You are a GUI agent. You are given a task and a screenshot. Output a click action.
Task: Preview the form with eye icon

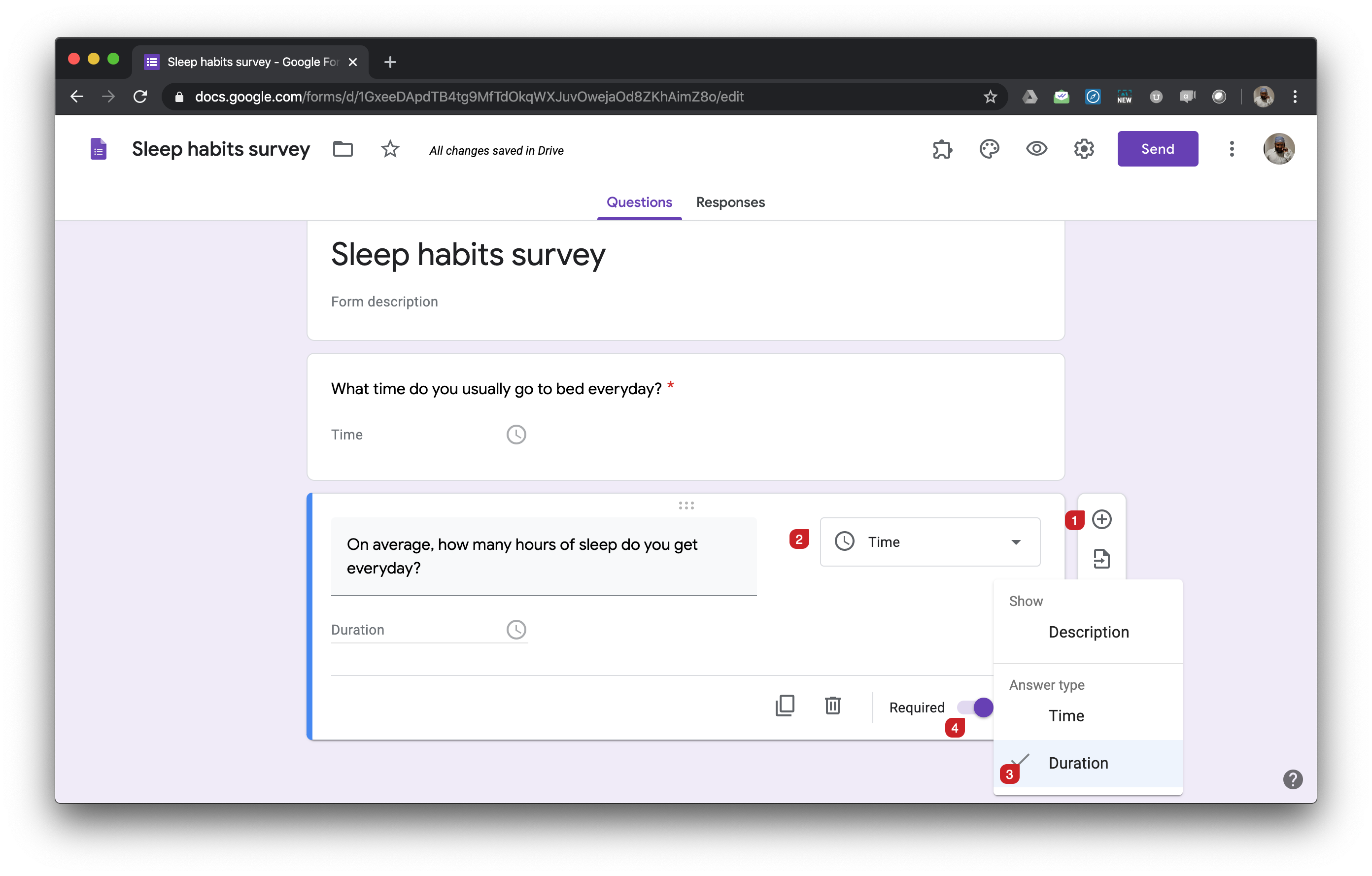[x=1036, y=149]
